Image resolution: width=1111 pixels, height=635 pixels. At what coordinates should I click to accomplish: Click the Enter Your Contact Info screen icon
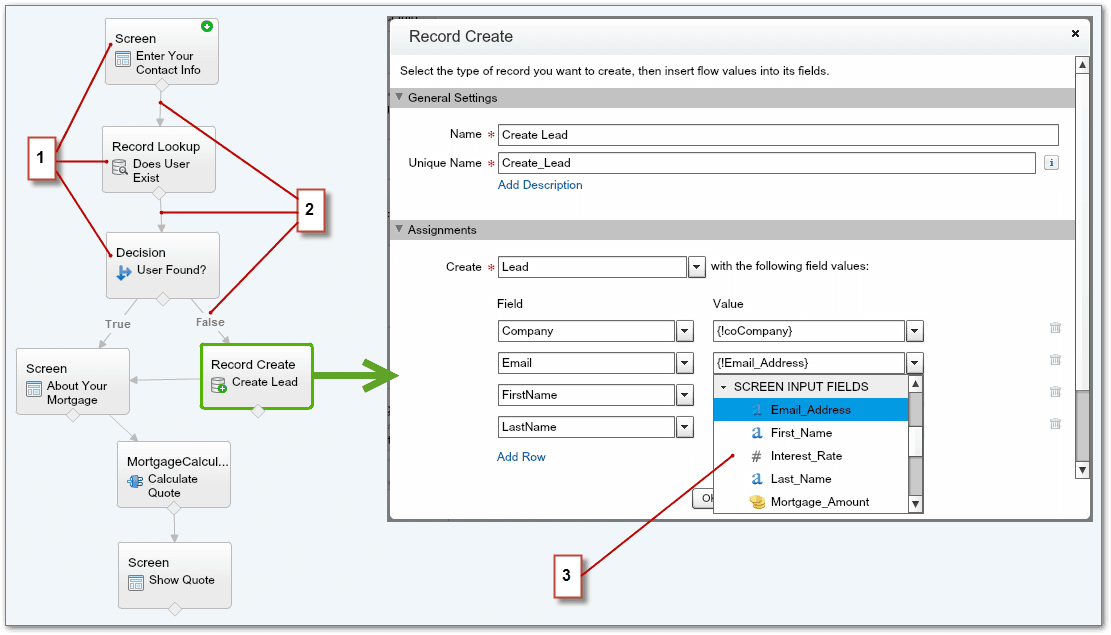point(123,60)
